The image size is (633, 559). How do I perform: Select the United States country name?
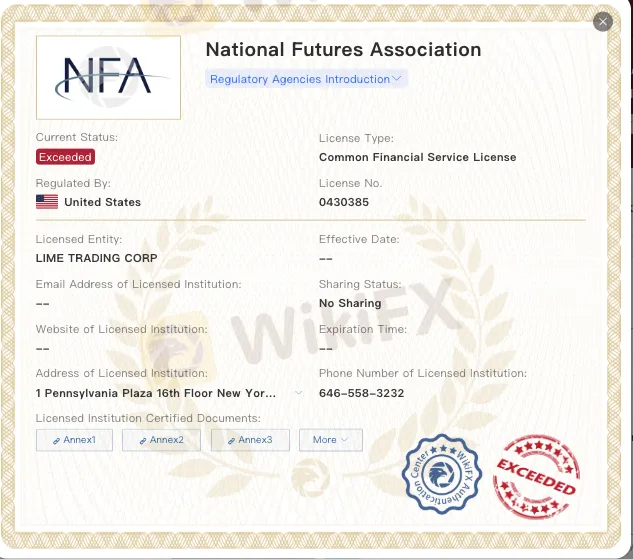pos(103,202)
